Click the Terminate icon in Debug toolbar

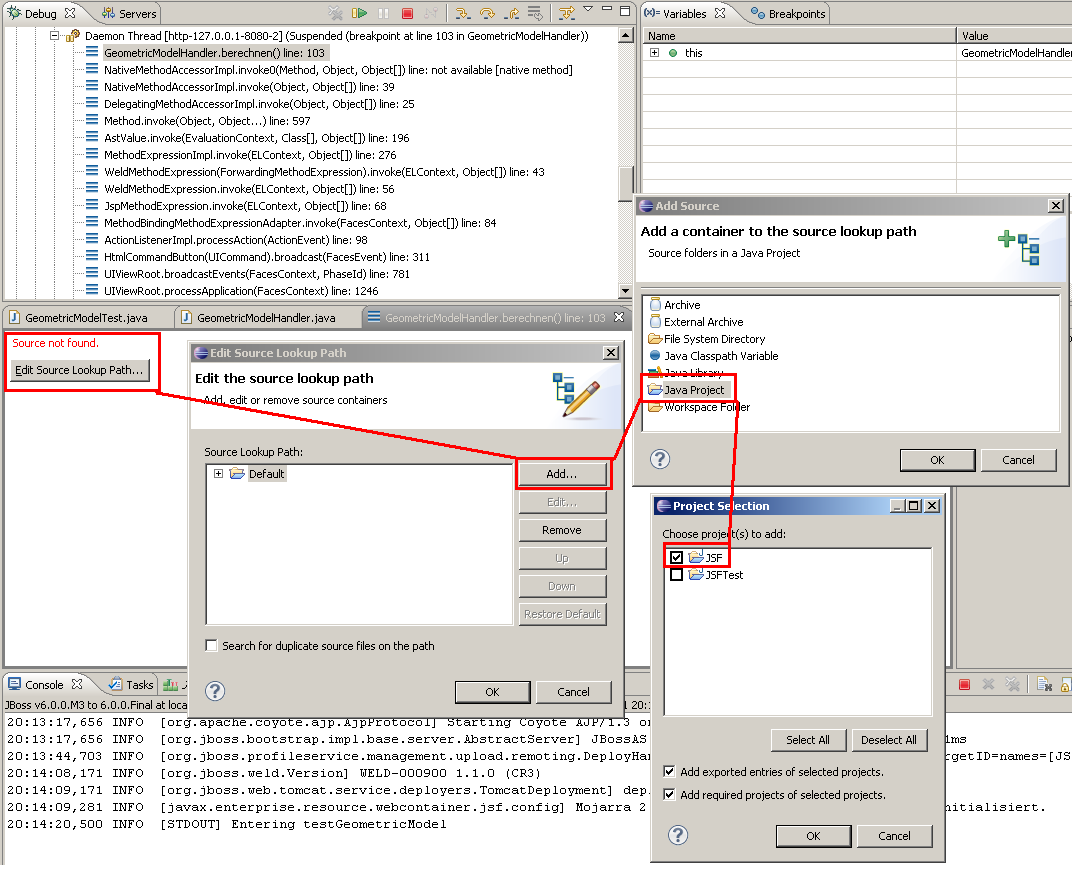pyautogui.click(x=407, y=13)
